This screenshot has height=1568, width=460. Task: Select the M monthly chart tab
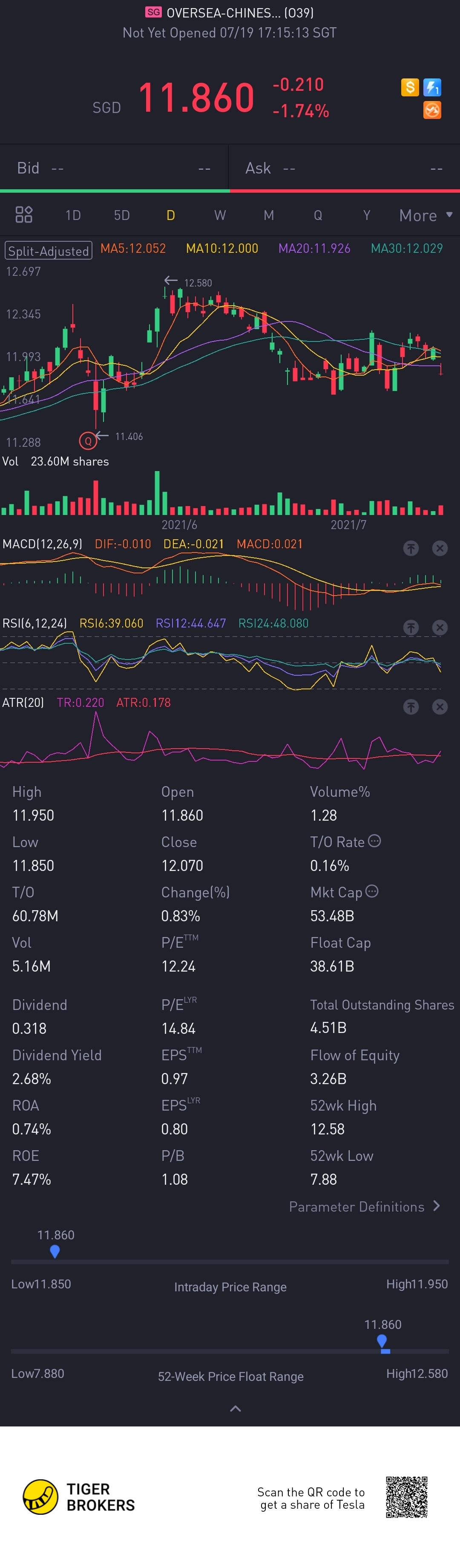tap(268, 215)
